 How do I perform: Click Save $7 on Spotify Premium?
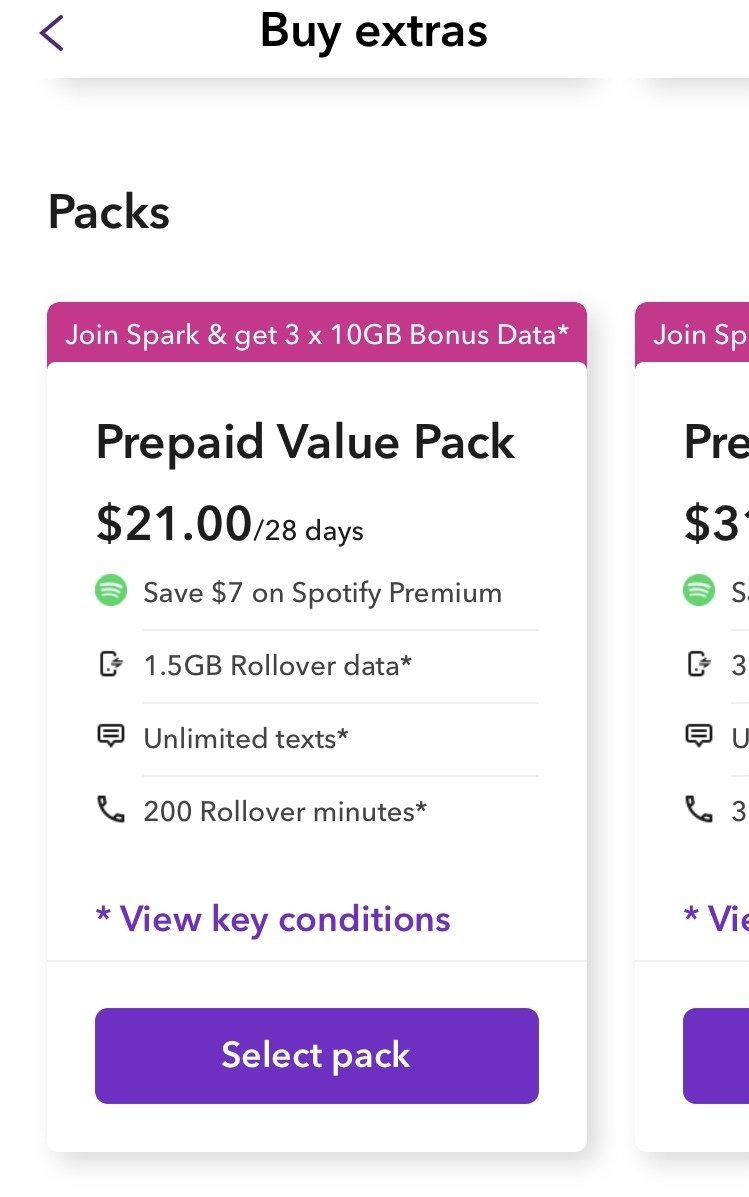pyautogui.click(x=322, y=592)
